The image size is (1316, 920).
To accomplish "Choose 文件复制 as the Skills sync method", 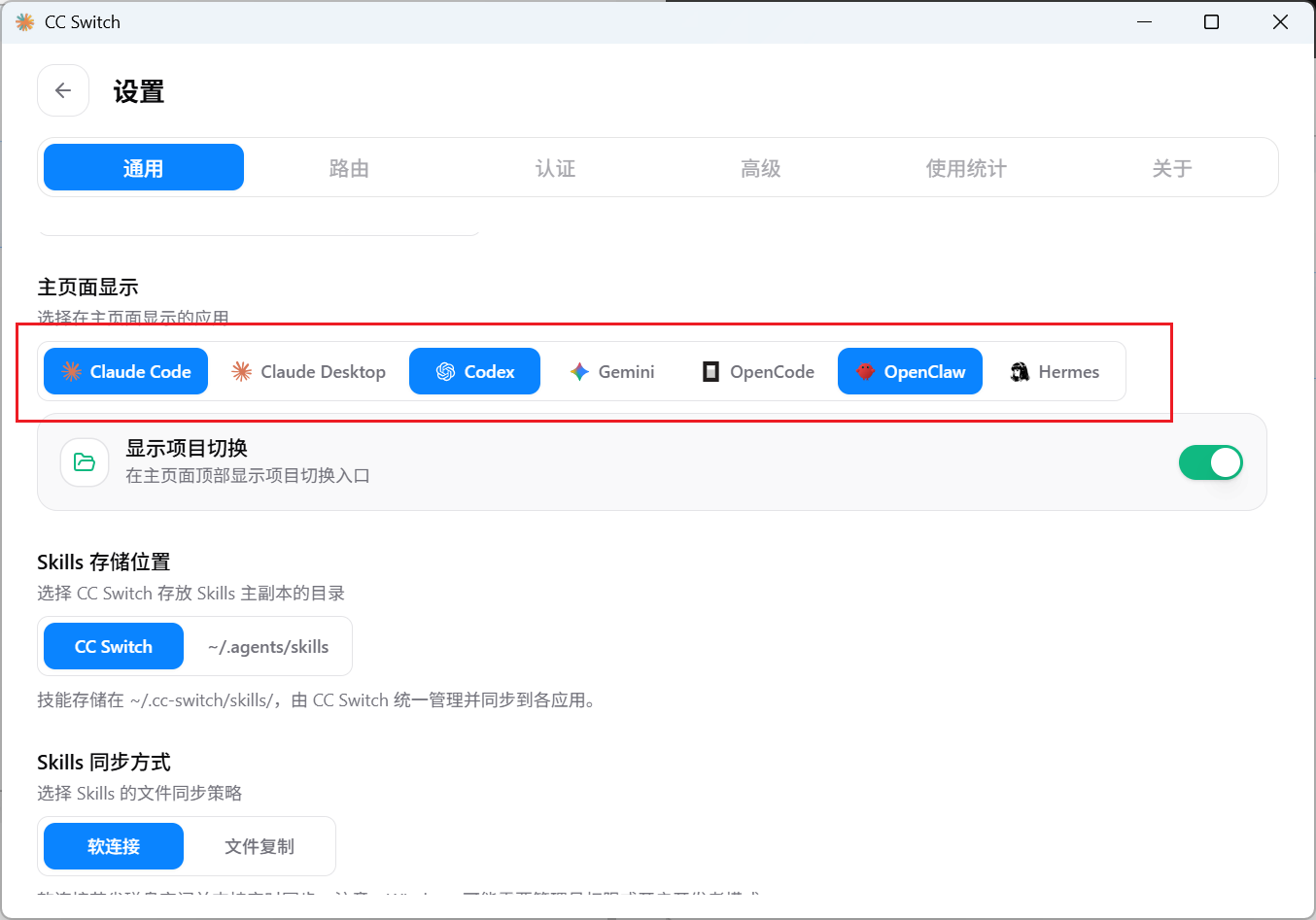I will click(260, 846).
